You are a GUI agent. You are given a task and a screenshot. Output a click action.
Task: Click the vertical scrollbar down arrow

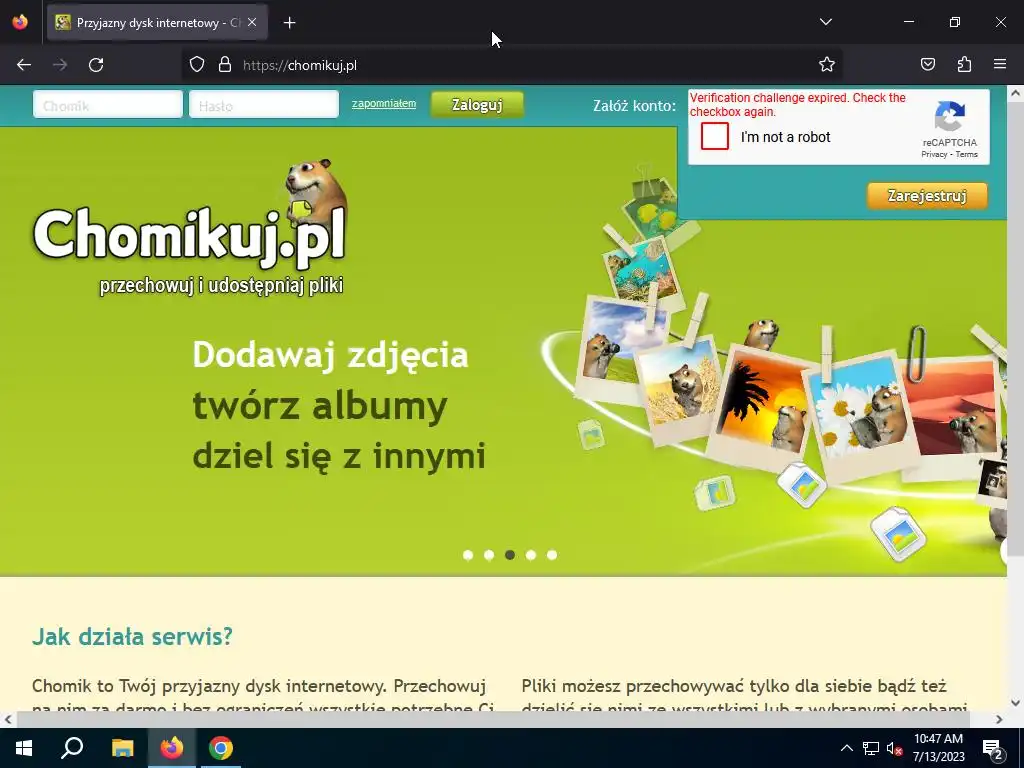1015,703
